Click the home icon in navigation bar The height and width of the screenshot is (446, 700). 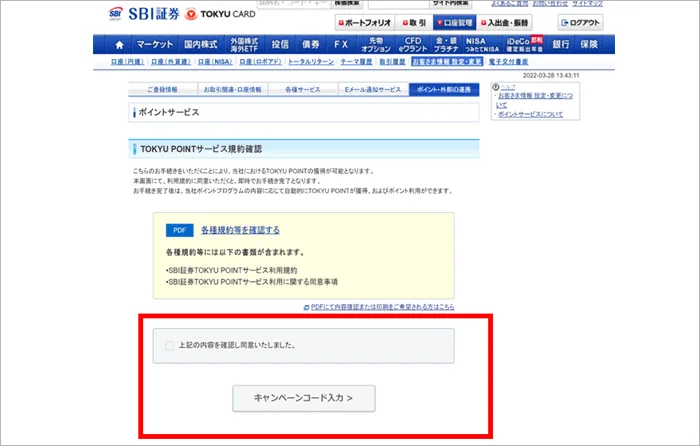(119, 45)
